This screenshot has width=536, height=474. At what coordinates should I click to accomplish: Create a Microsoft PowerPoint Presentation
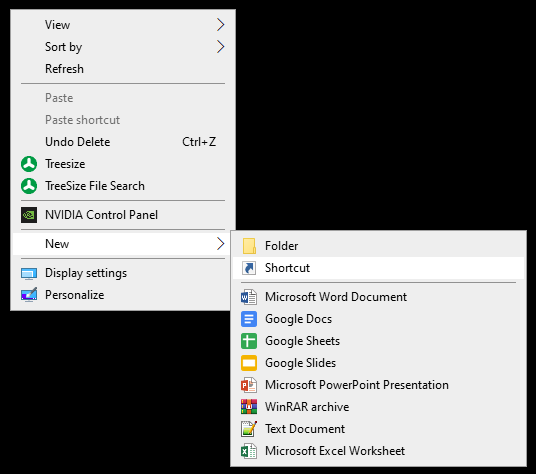378,385
